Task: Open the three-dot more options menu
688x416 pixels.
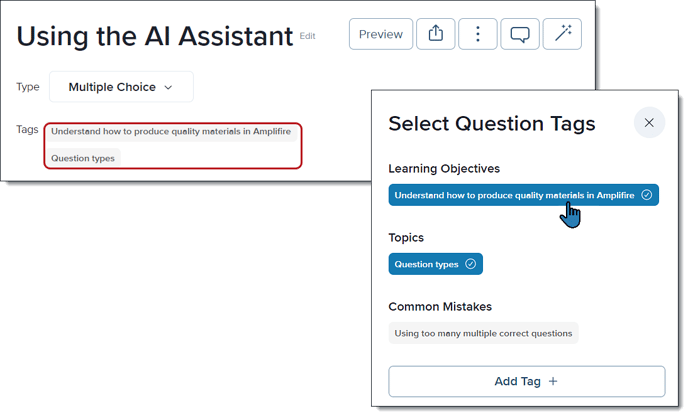Action: pos(478,34)
